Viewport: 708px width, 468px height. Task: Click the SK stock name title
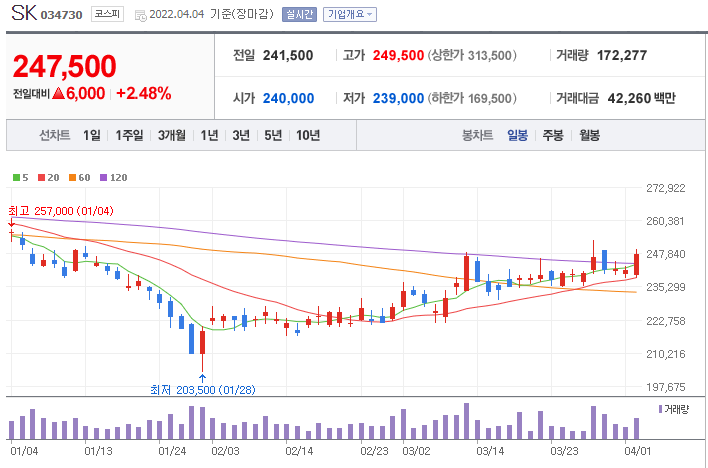click(x=24, y=13)
